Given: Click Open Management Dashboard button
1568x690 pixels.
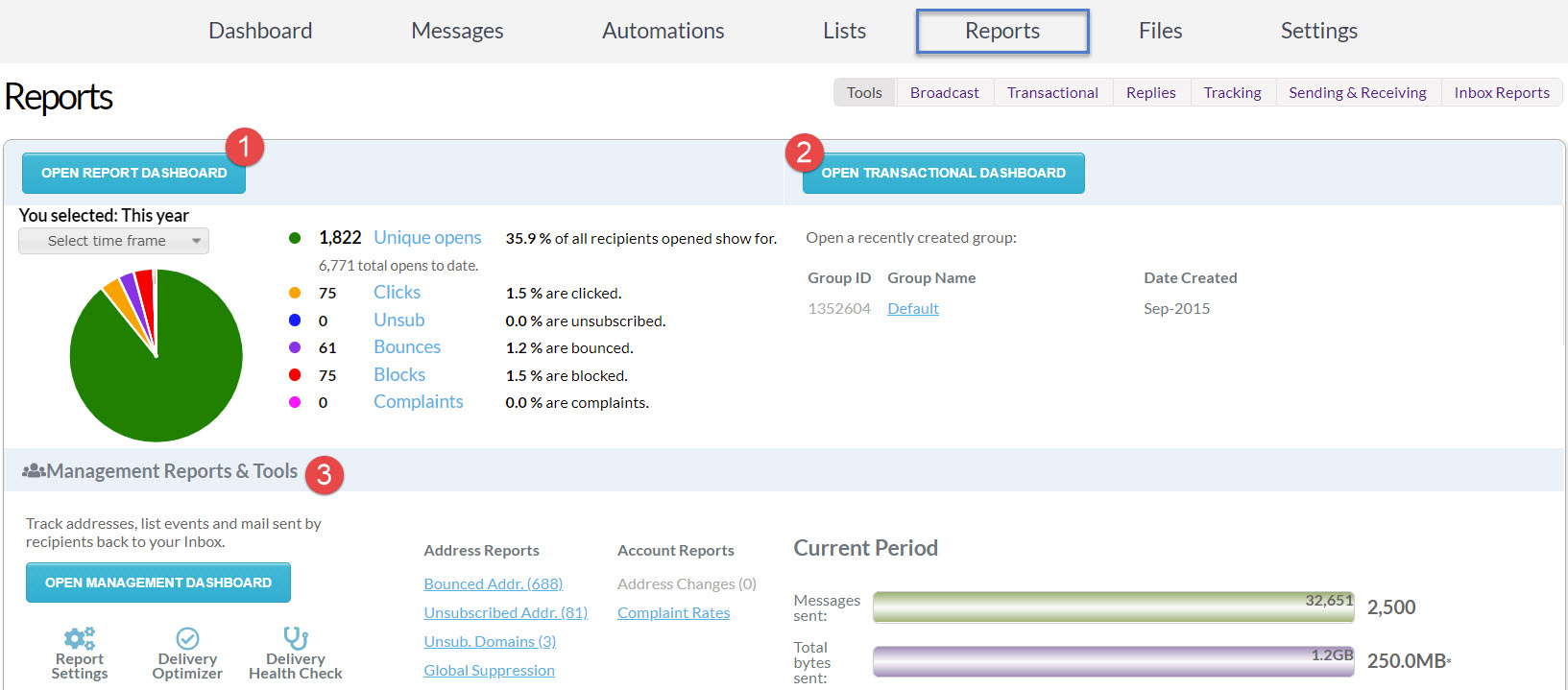Looking at the screenshot, I should click(x=158, y=583).
